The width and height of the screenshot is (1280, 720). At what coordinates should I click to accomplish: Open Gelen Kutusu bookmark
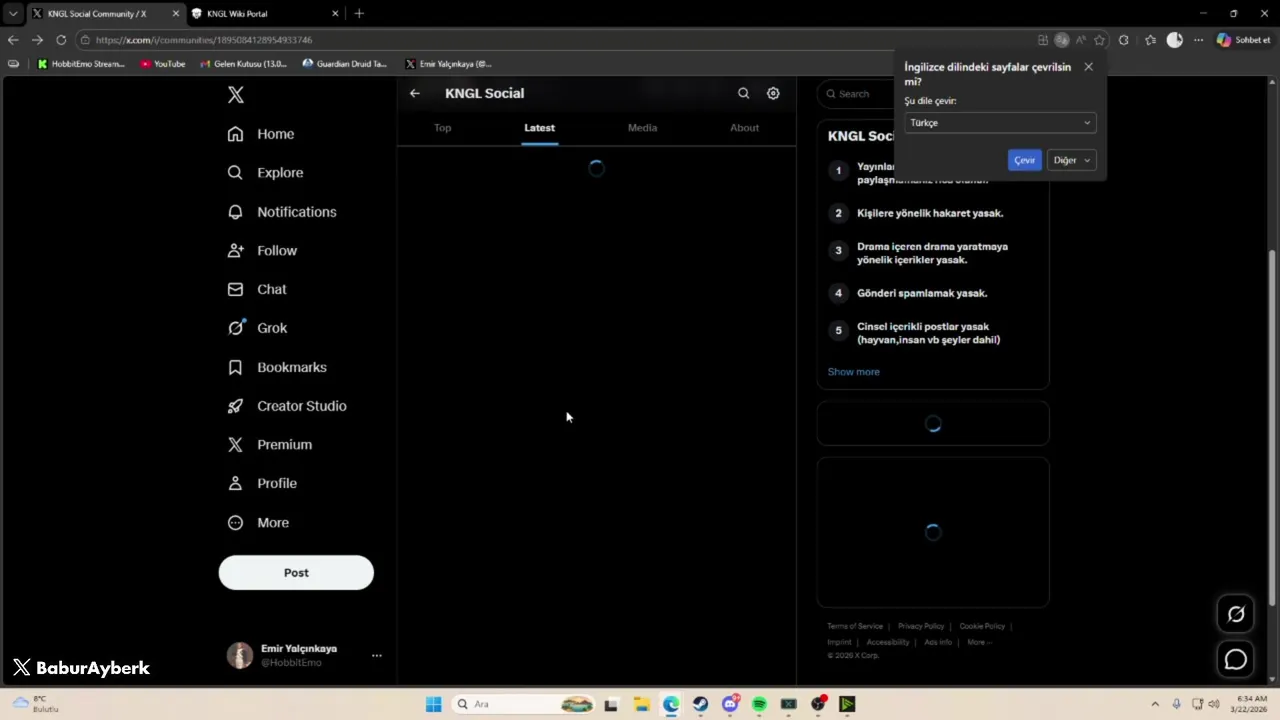pyautogui.click(x=243, y=64)
